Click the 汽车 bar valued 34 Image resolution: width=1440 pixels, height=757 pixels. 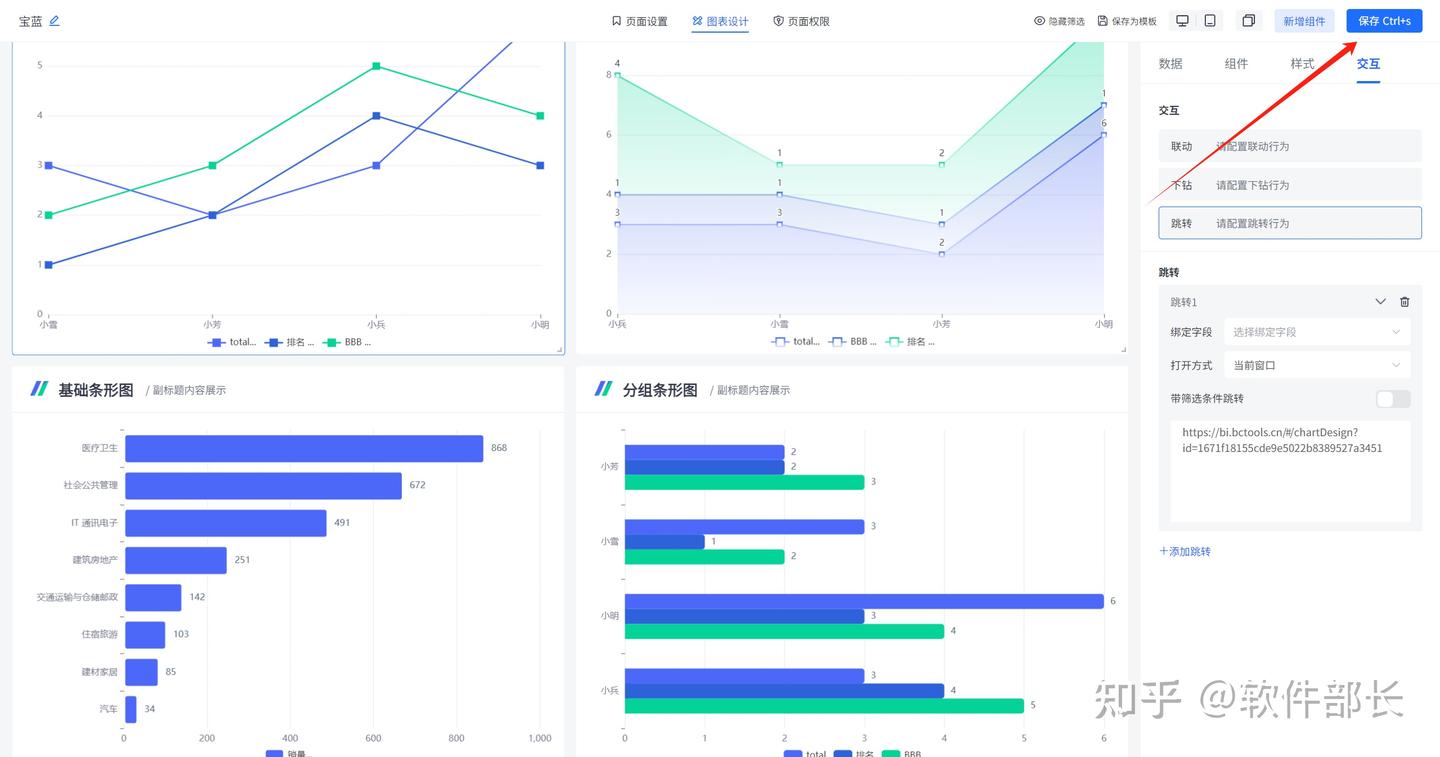131,709
